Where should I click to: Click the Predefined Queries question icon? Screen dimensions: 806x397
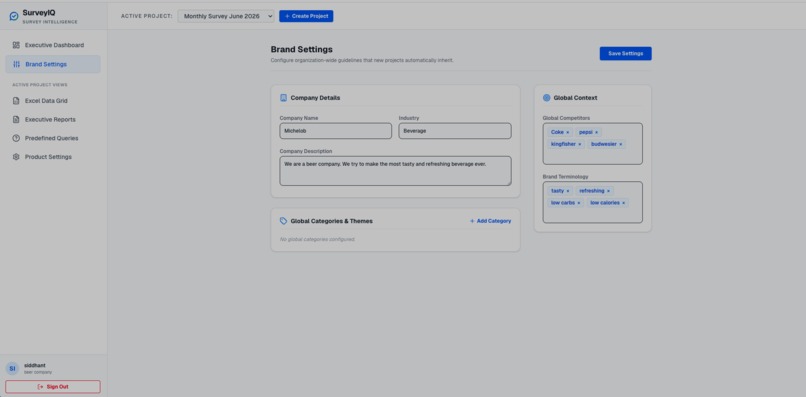[16, 138]
